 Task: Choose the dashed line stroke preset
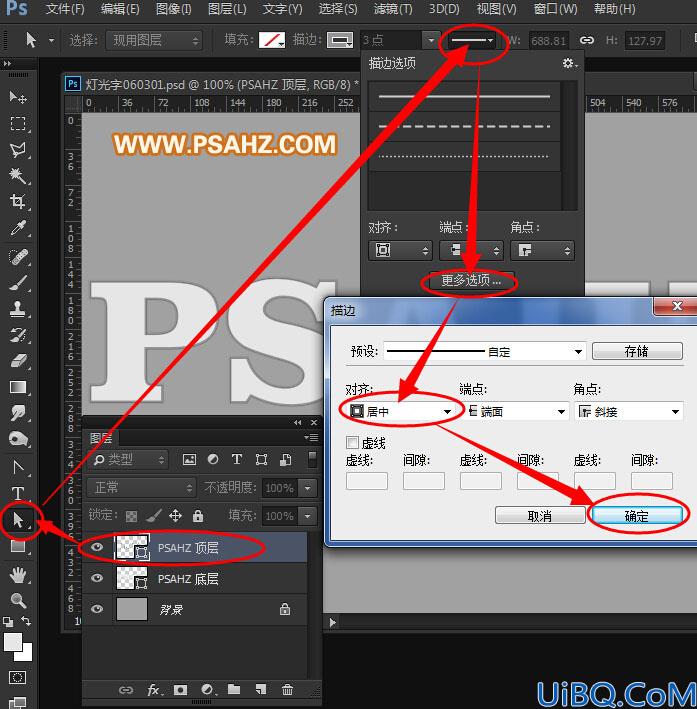click(465, 126)
